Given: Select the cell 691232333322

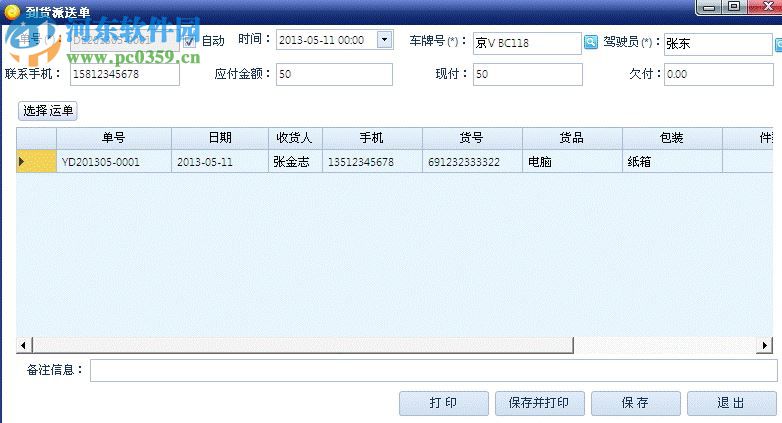Looking at the screenshot, I should click(472, 161).
